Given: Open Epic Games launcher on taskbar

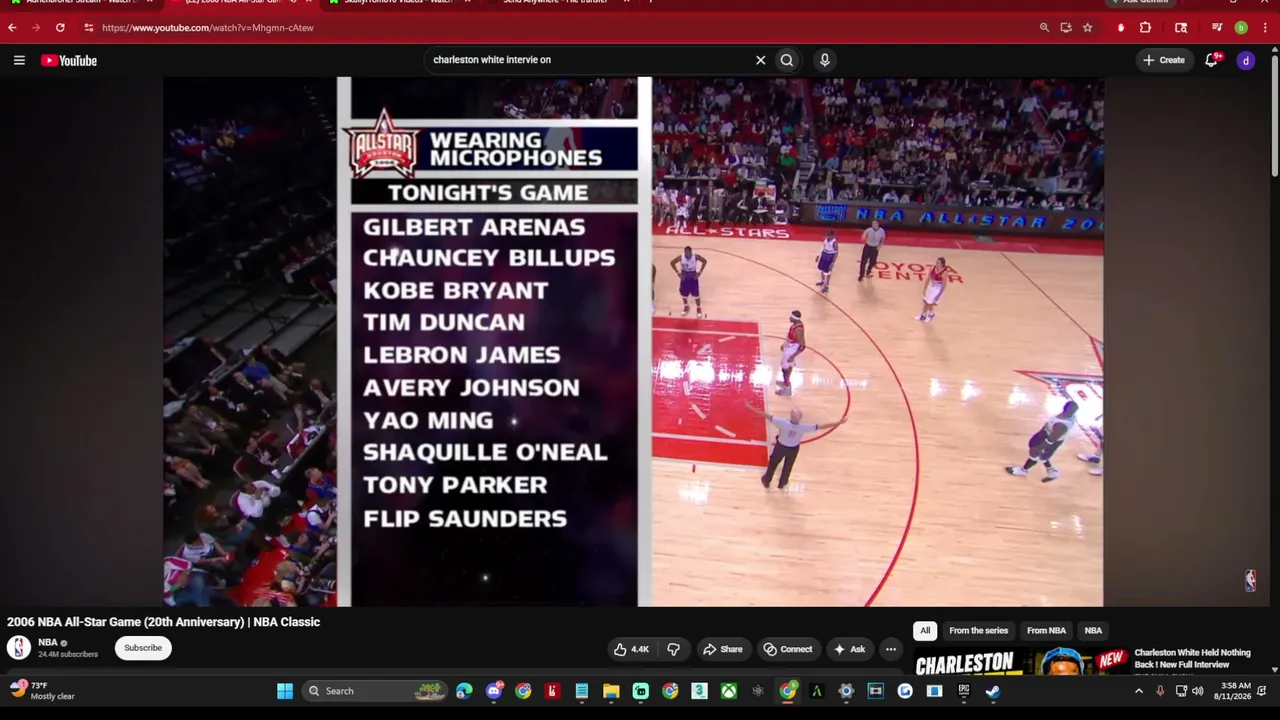Looking at the screenshot, I should [x=964, y=691].
